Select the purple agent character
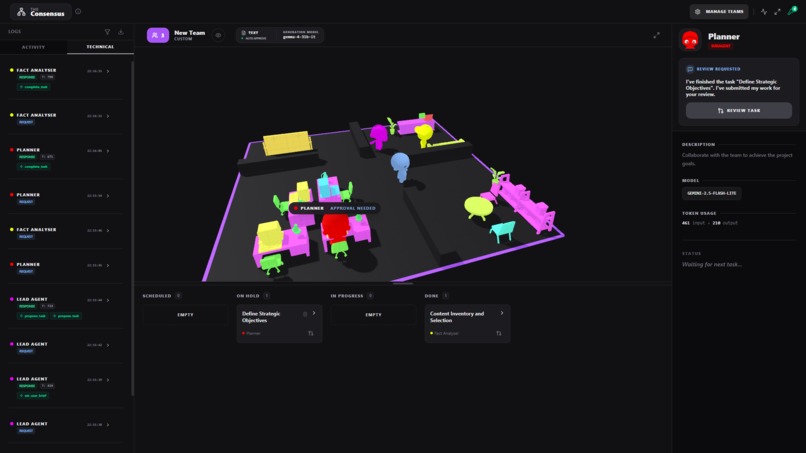The height and width of the screenshot is (453, 806). coord(379,137)
